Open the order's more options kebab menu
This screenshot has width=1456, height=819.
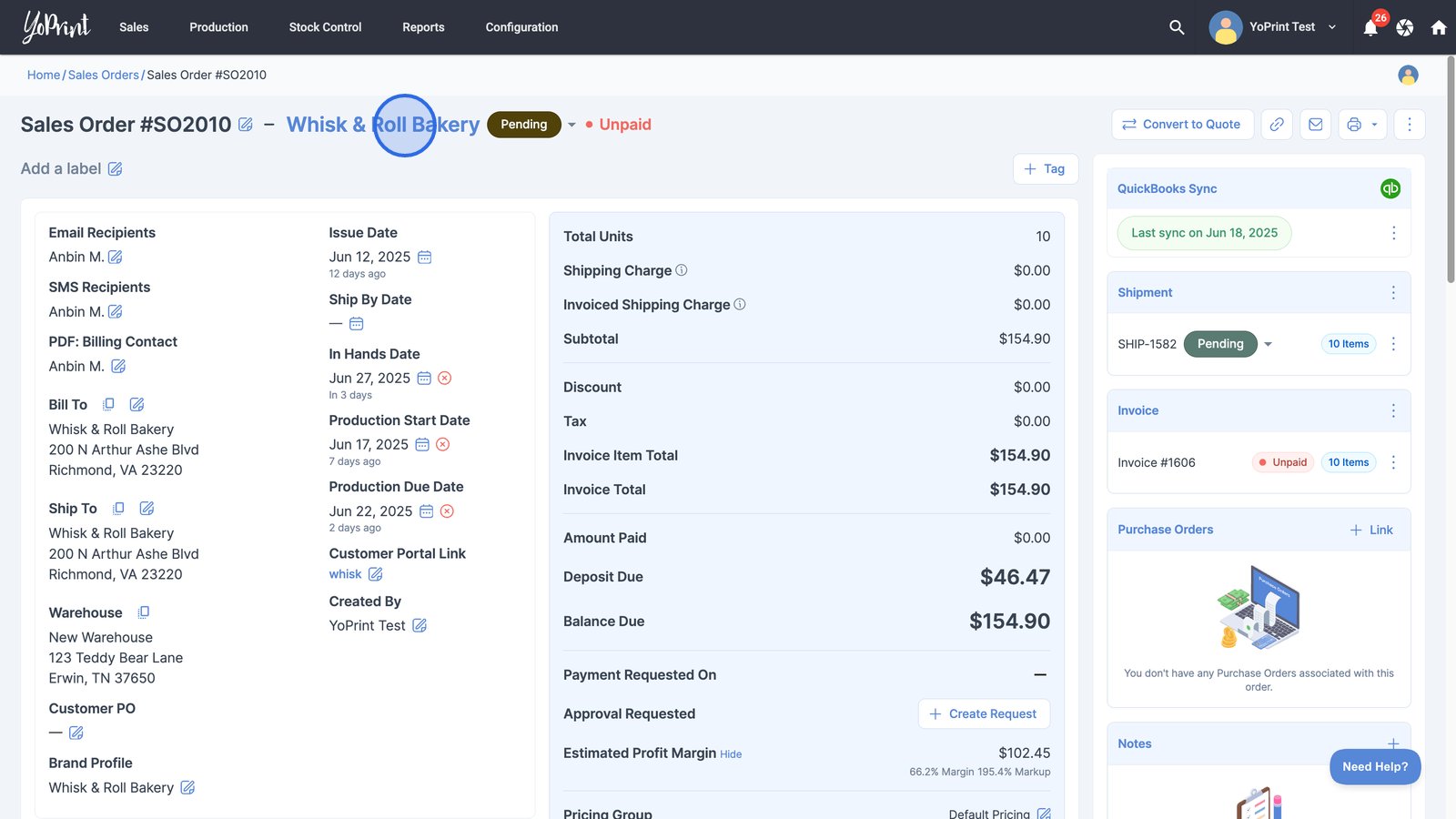click(x=1410, y=125)
